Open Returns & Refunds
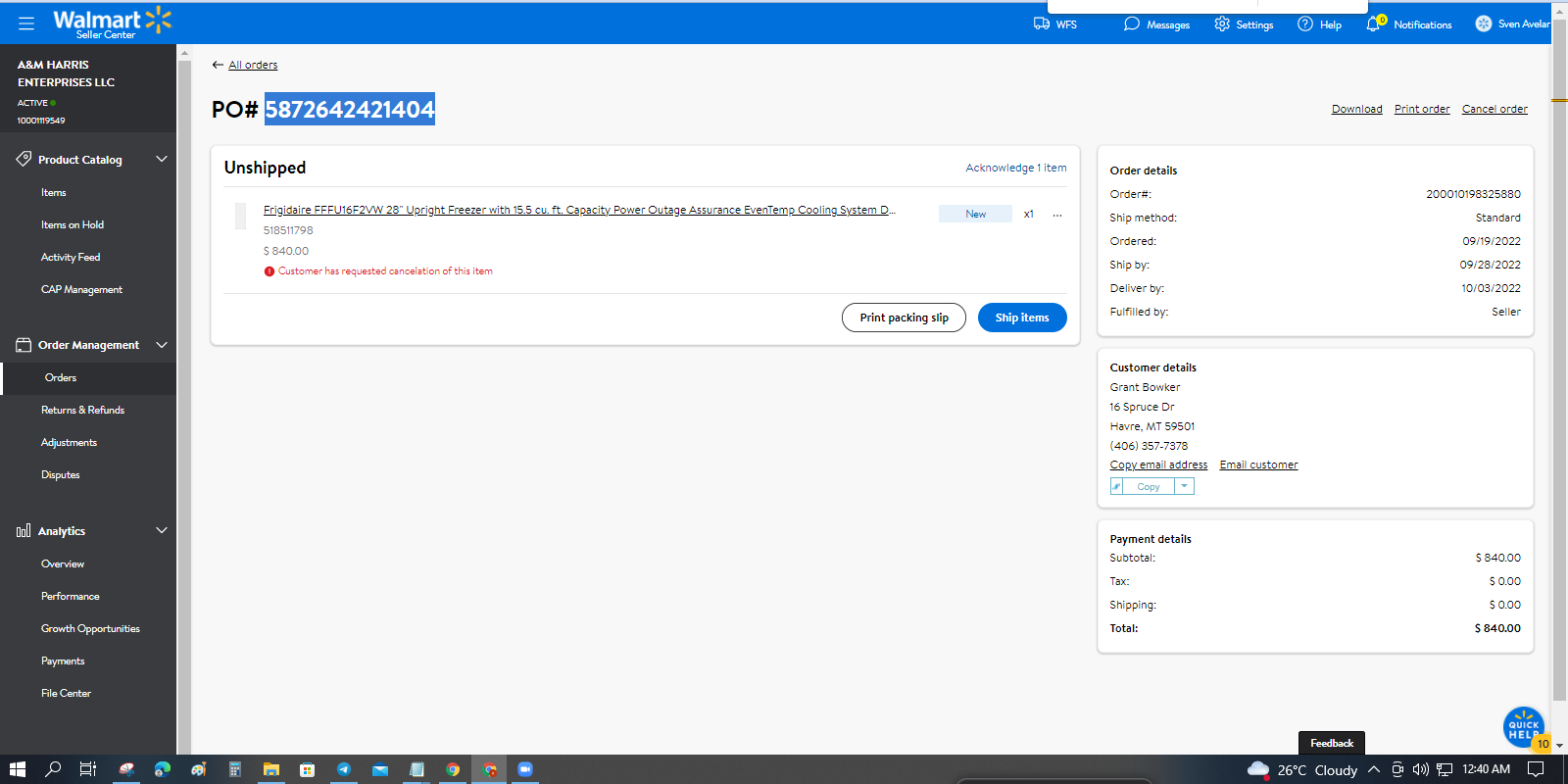Screen dimensions: 1568x784 [x=82, y=411]
